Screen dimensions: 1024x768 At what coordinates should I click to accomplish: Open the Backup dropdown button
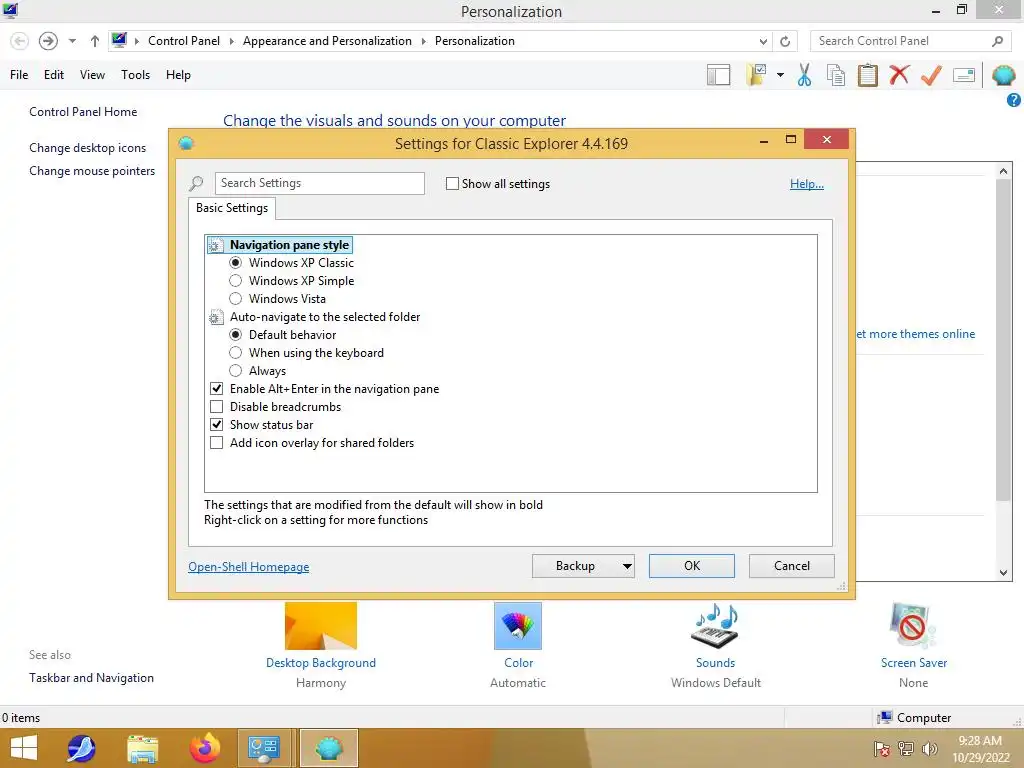coord(583,566)
